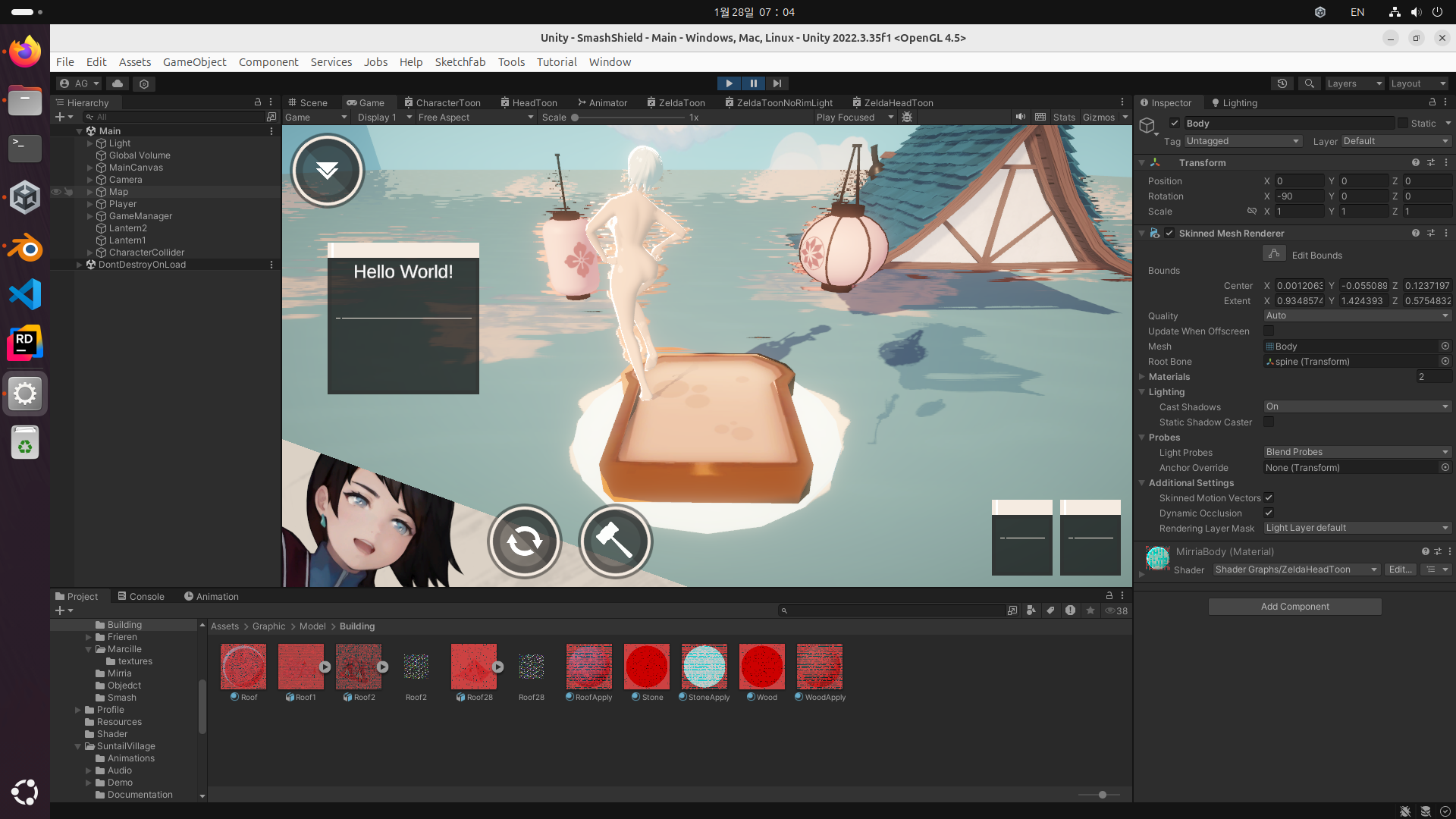Expand the Roof1 model asset arrow
The image size is (1456, 819).
point(325,667)
